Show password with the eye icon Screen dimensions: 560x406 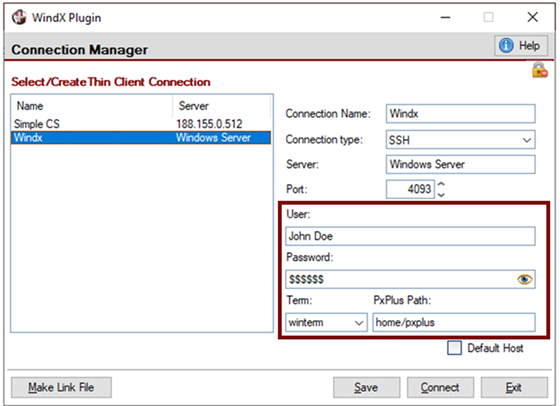pos(524,279)
